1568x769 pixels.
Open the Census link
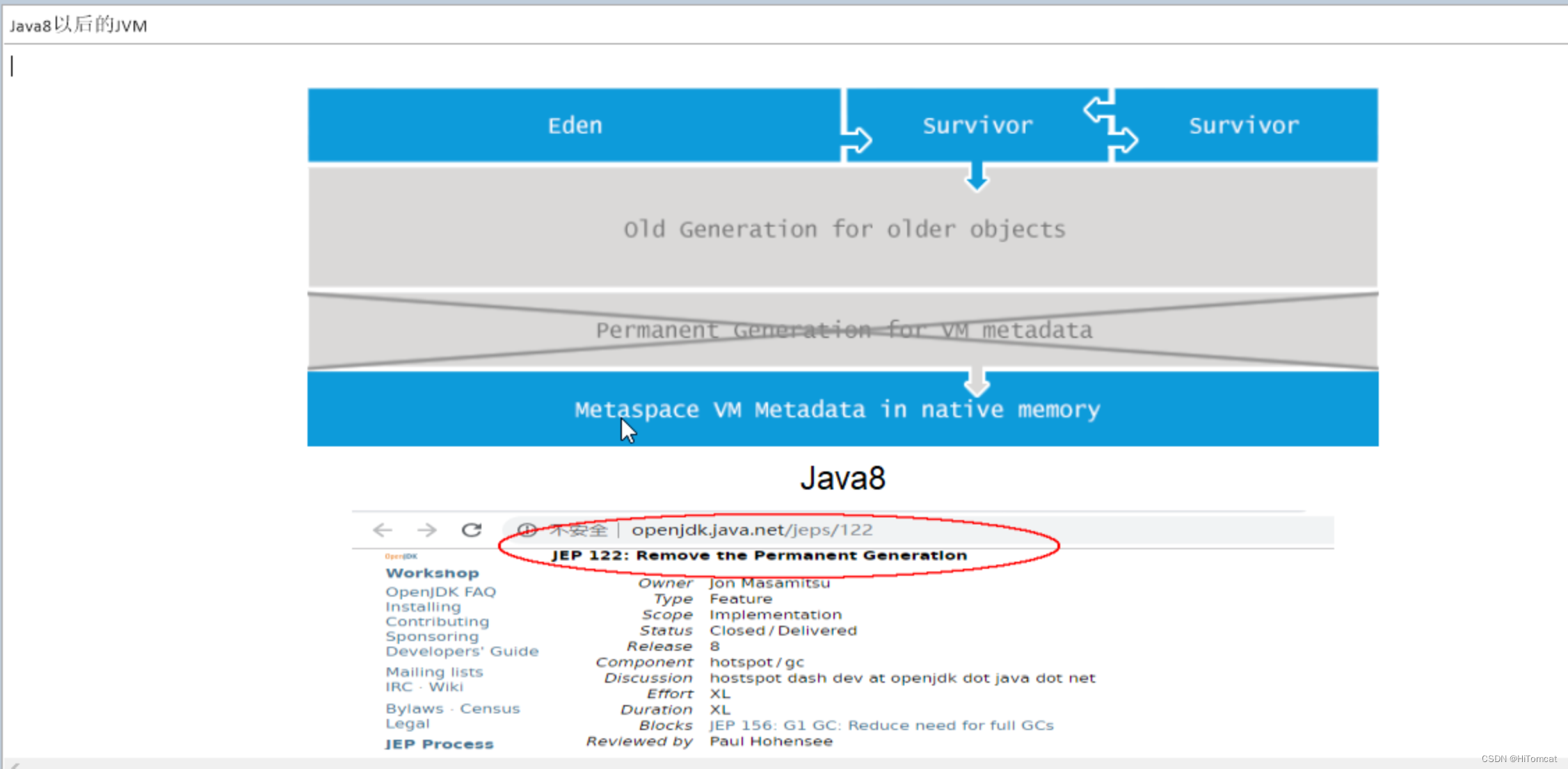[x=490, y=709]
